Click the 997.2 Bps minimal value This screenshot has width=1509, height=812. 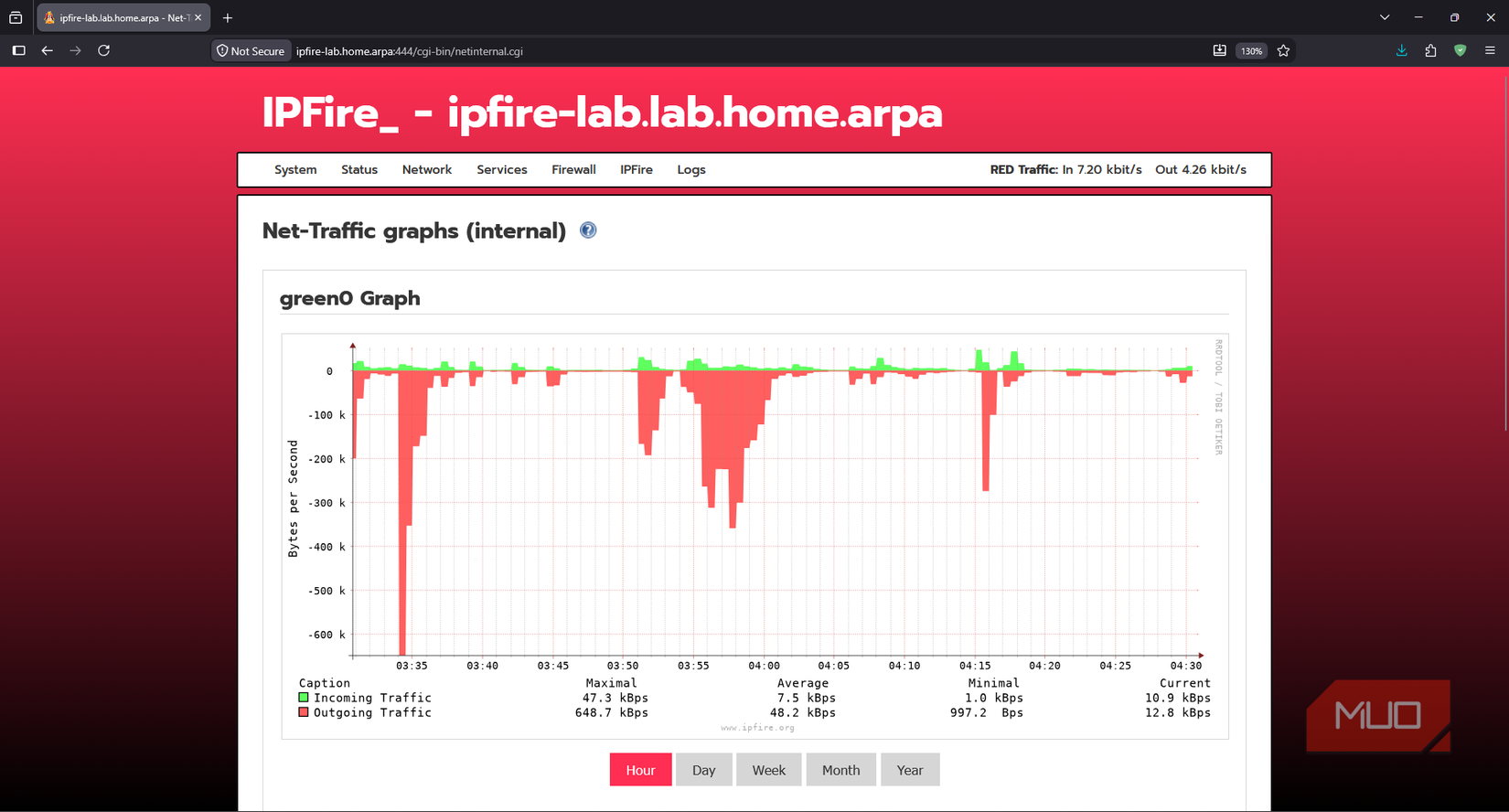pos(986,712)
